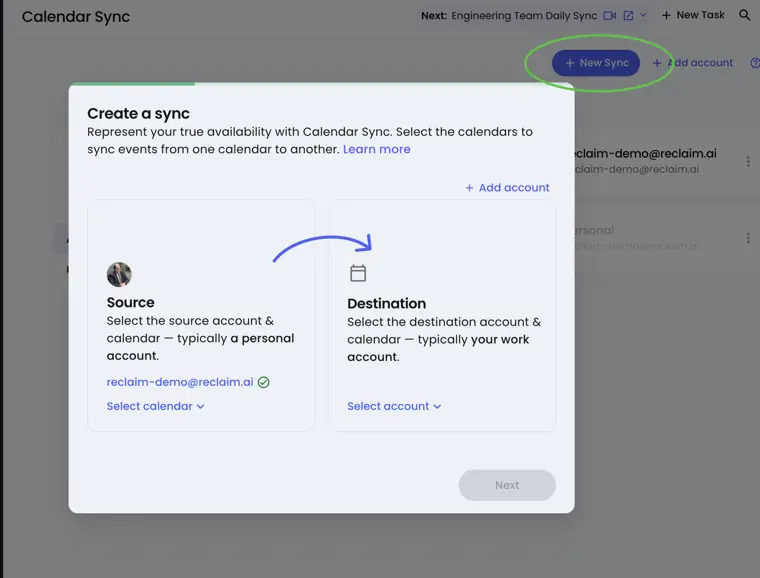Click the destination calendar icon
Screen dimensions: 760x578
point(358,273)
